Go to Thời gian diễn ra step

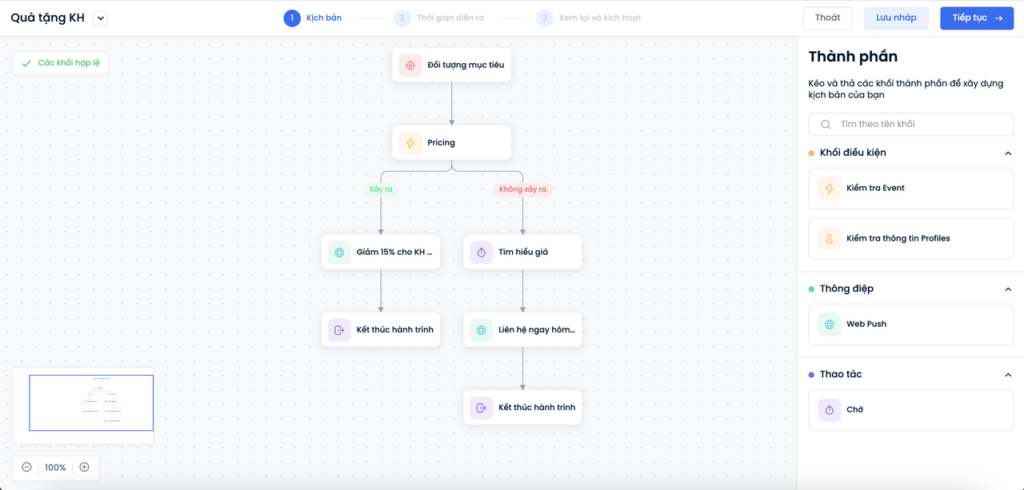[451, 18]
